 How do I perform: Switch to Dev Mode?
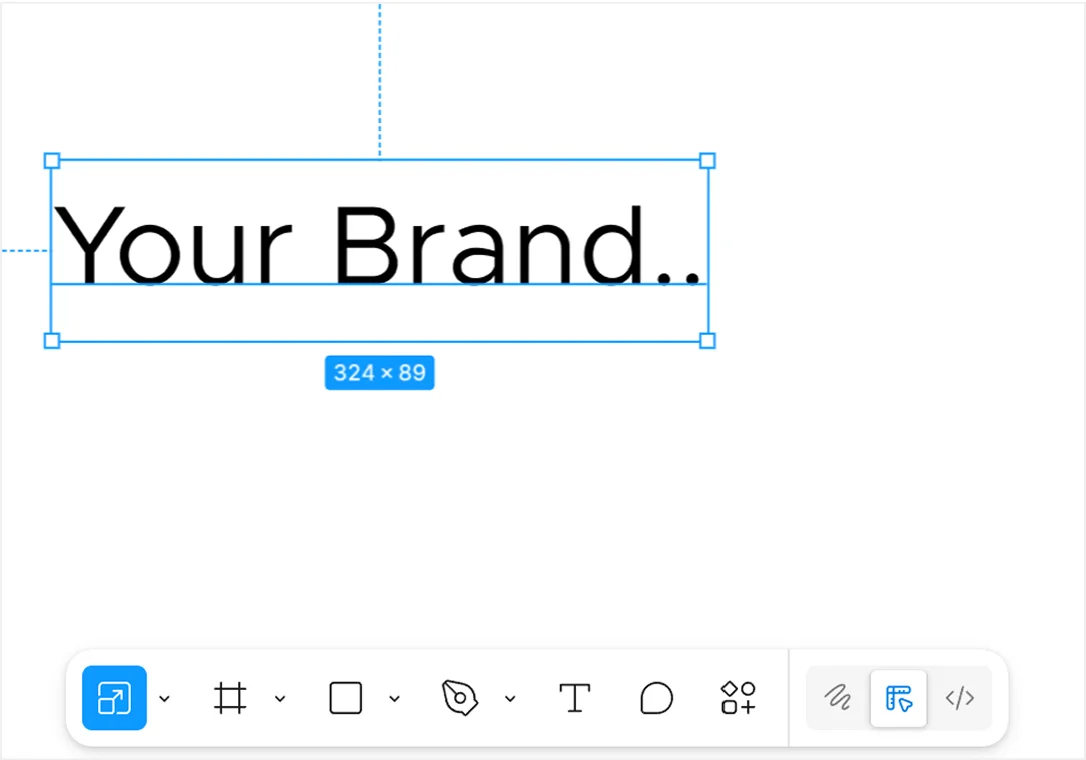click(960, 698)
